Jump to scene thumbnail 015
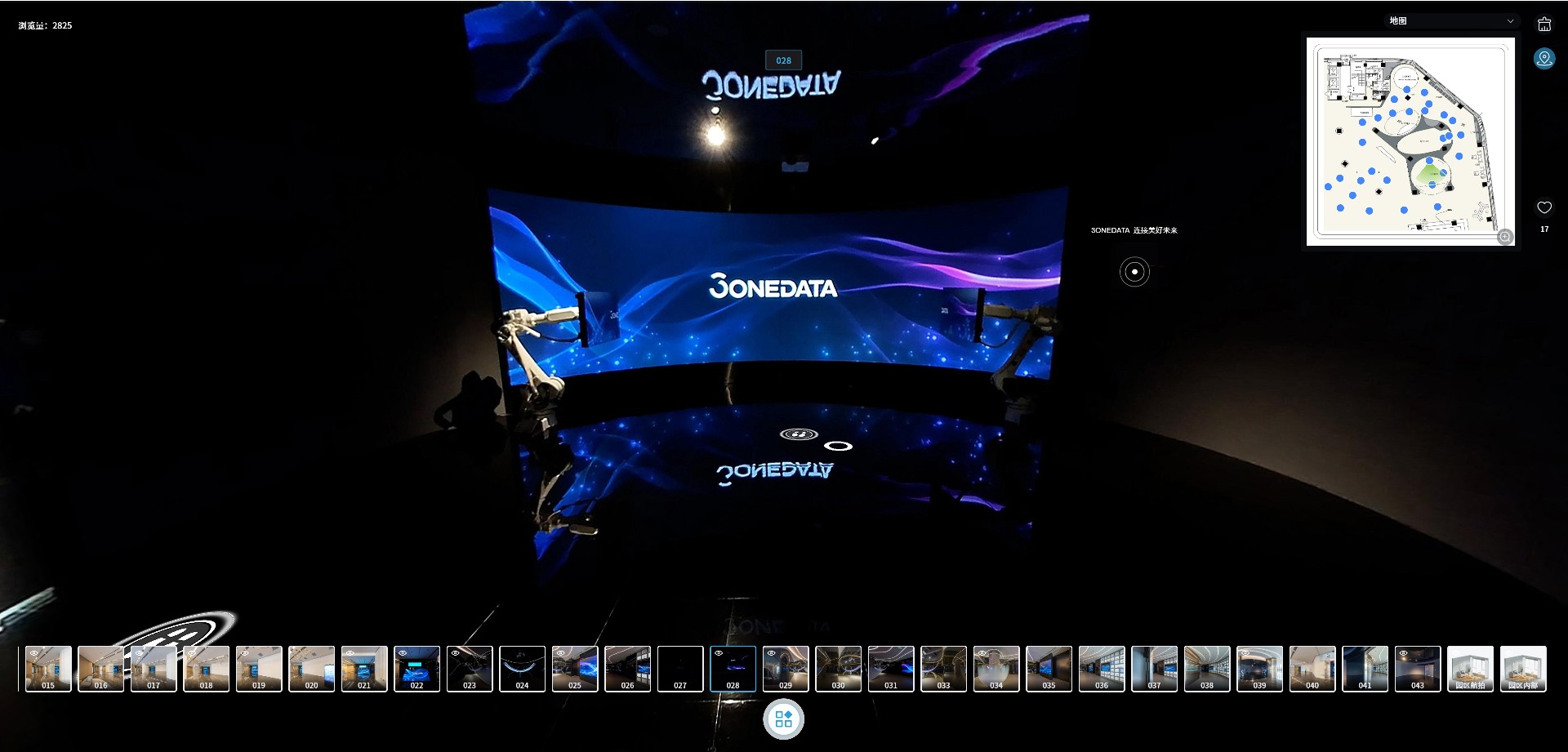Viewport: 1568px width, 752px height. tap(48, 669)
